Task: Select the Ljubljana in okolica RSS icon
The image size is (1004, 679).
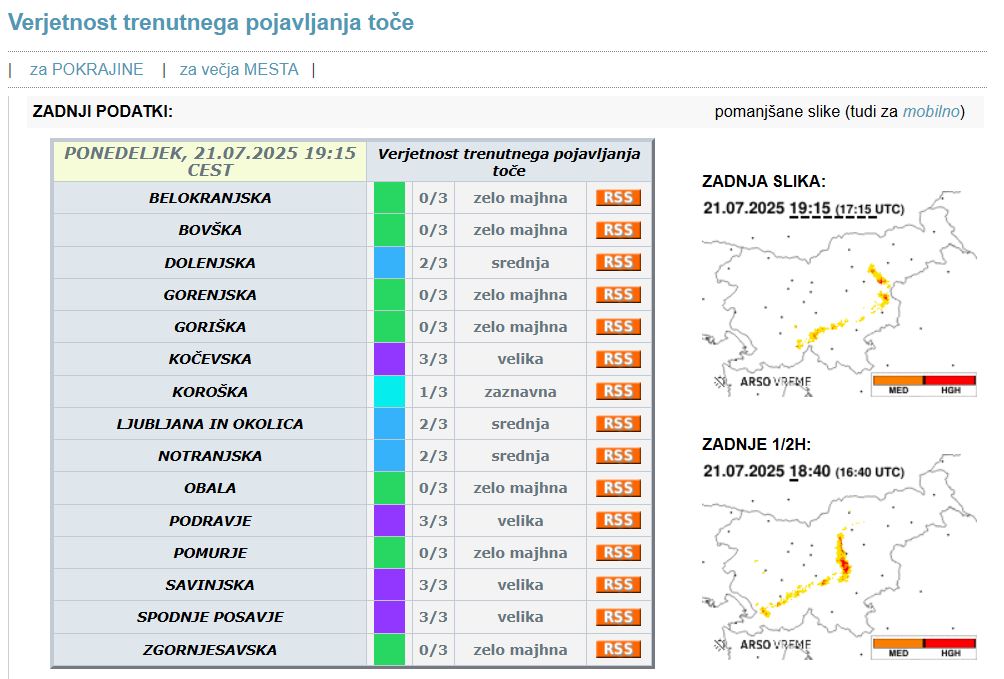Action: click(x=618, y=423)
